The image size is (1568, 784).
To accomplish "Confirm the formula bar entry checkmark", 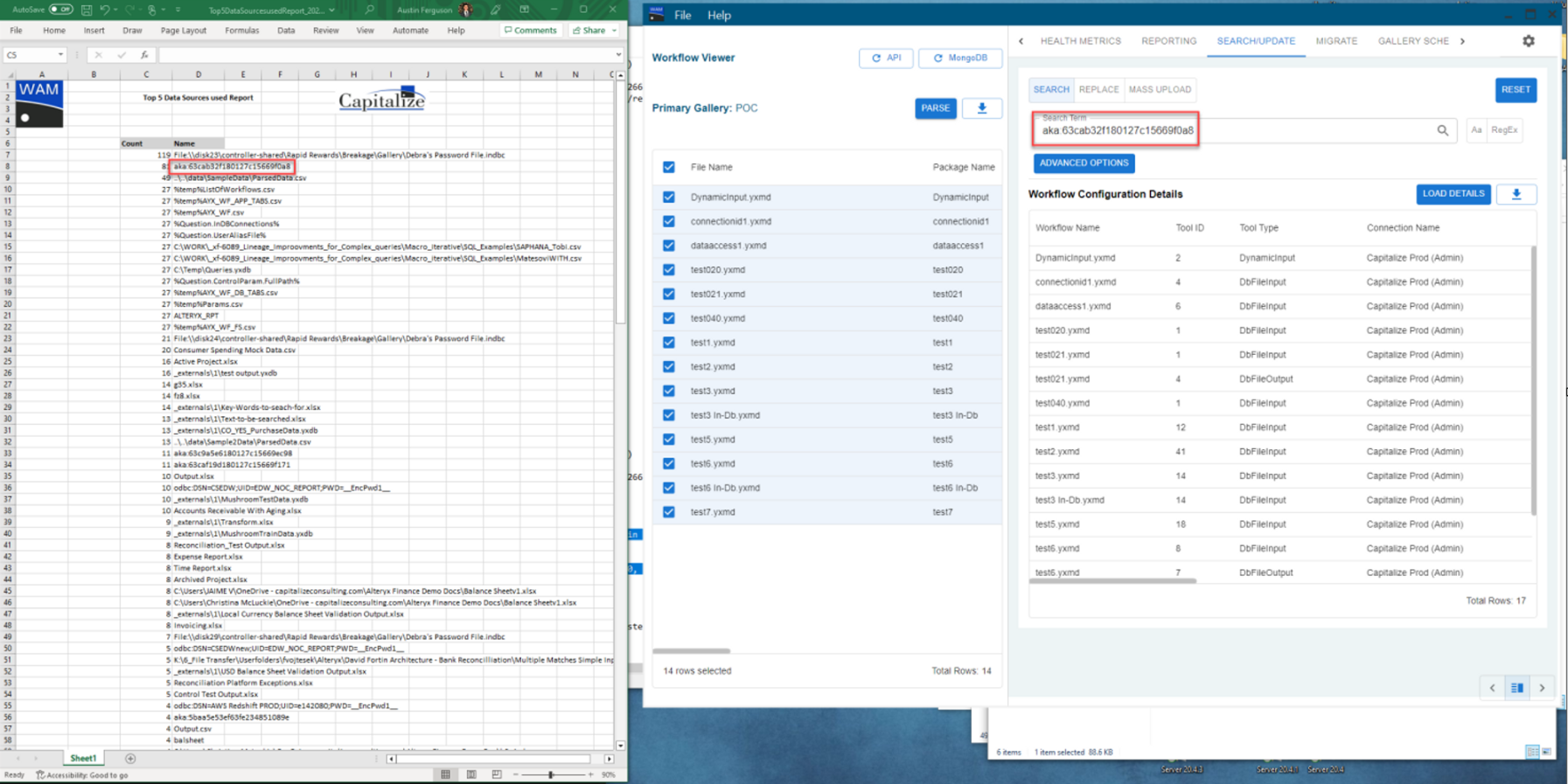I will click(x=122, y=55).
